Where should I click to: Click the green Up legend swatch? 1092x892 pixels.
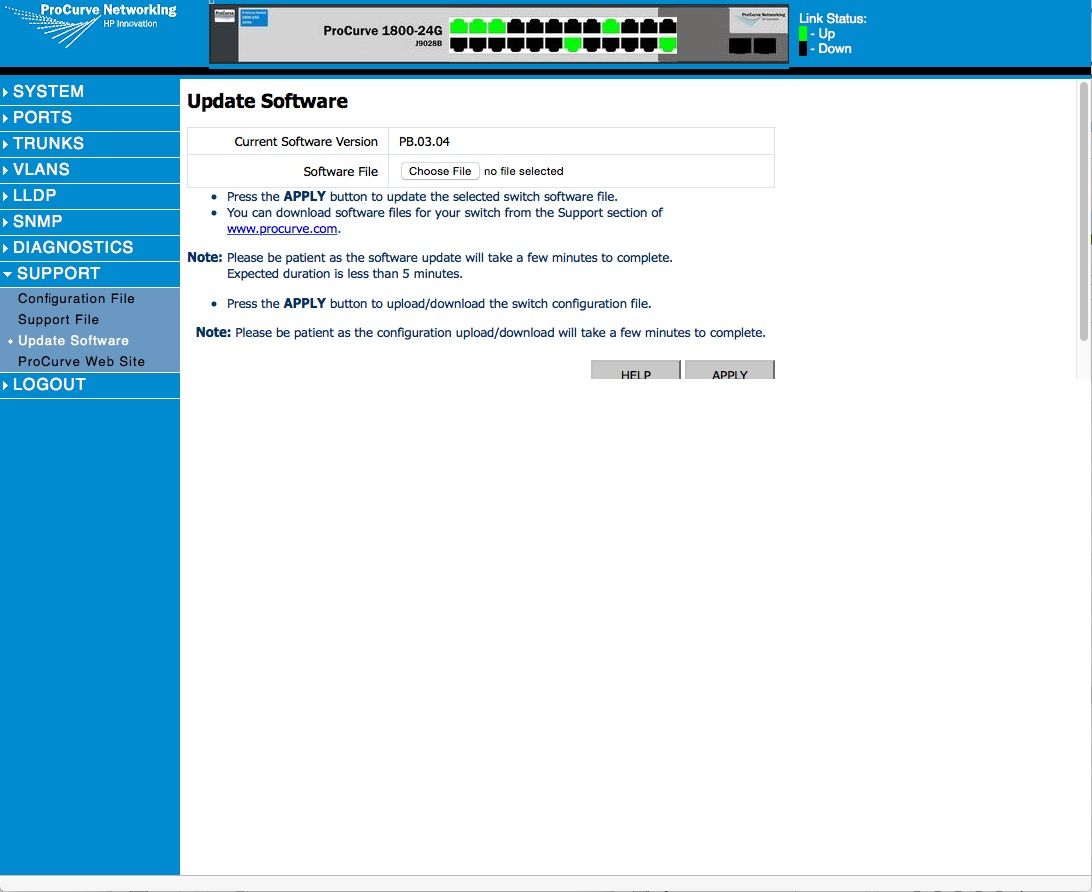(803, 33)
